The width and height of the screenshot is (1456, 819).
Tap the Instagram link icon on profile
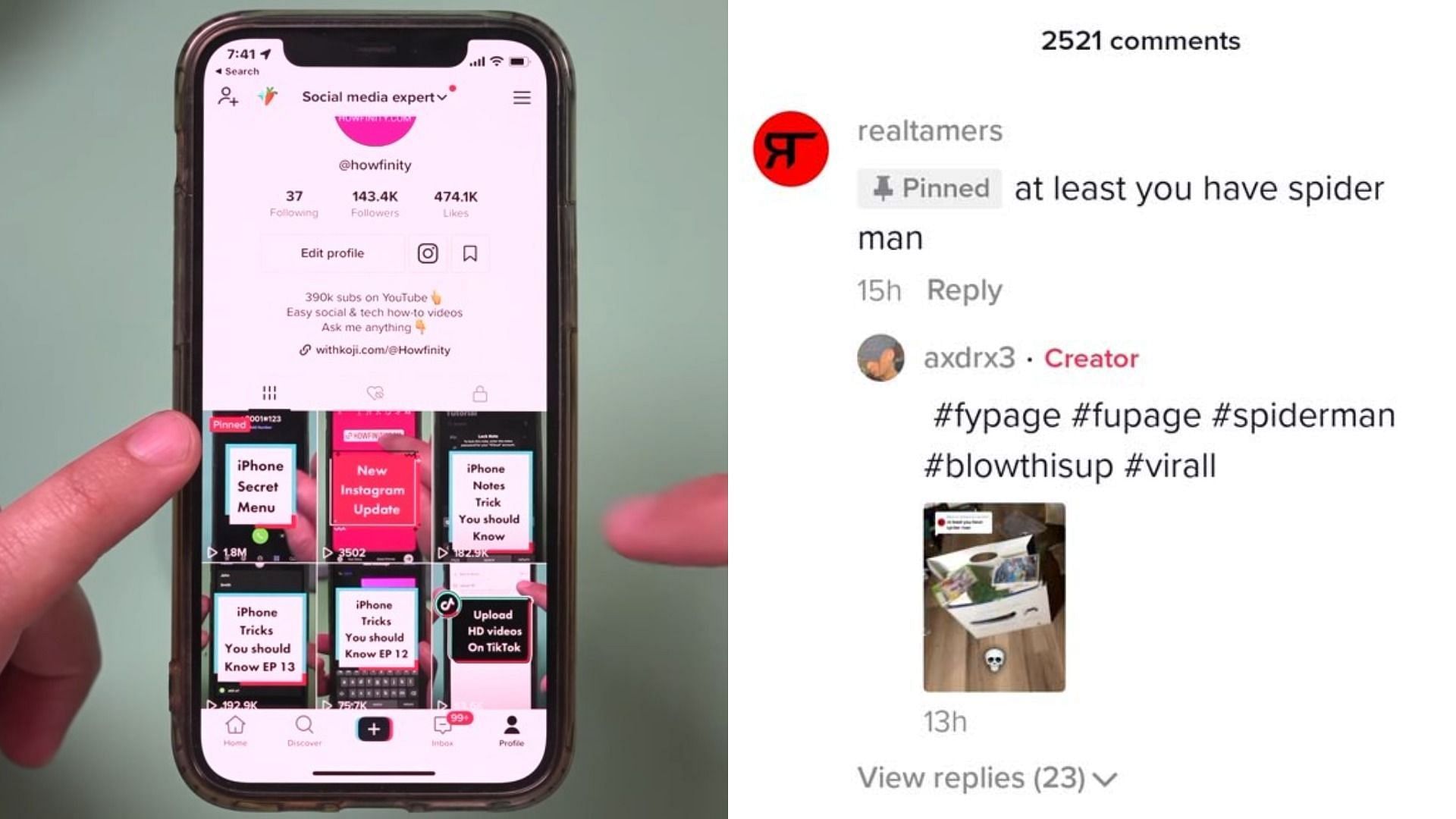[427, 253]
